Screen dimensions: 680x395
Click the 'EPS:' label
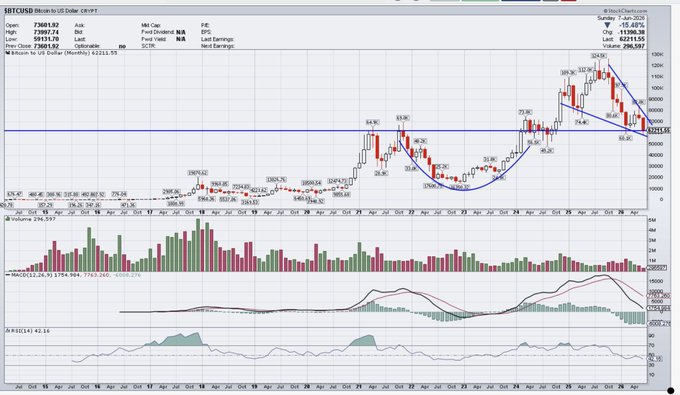click(x=206, y=32)
